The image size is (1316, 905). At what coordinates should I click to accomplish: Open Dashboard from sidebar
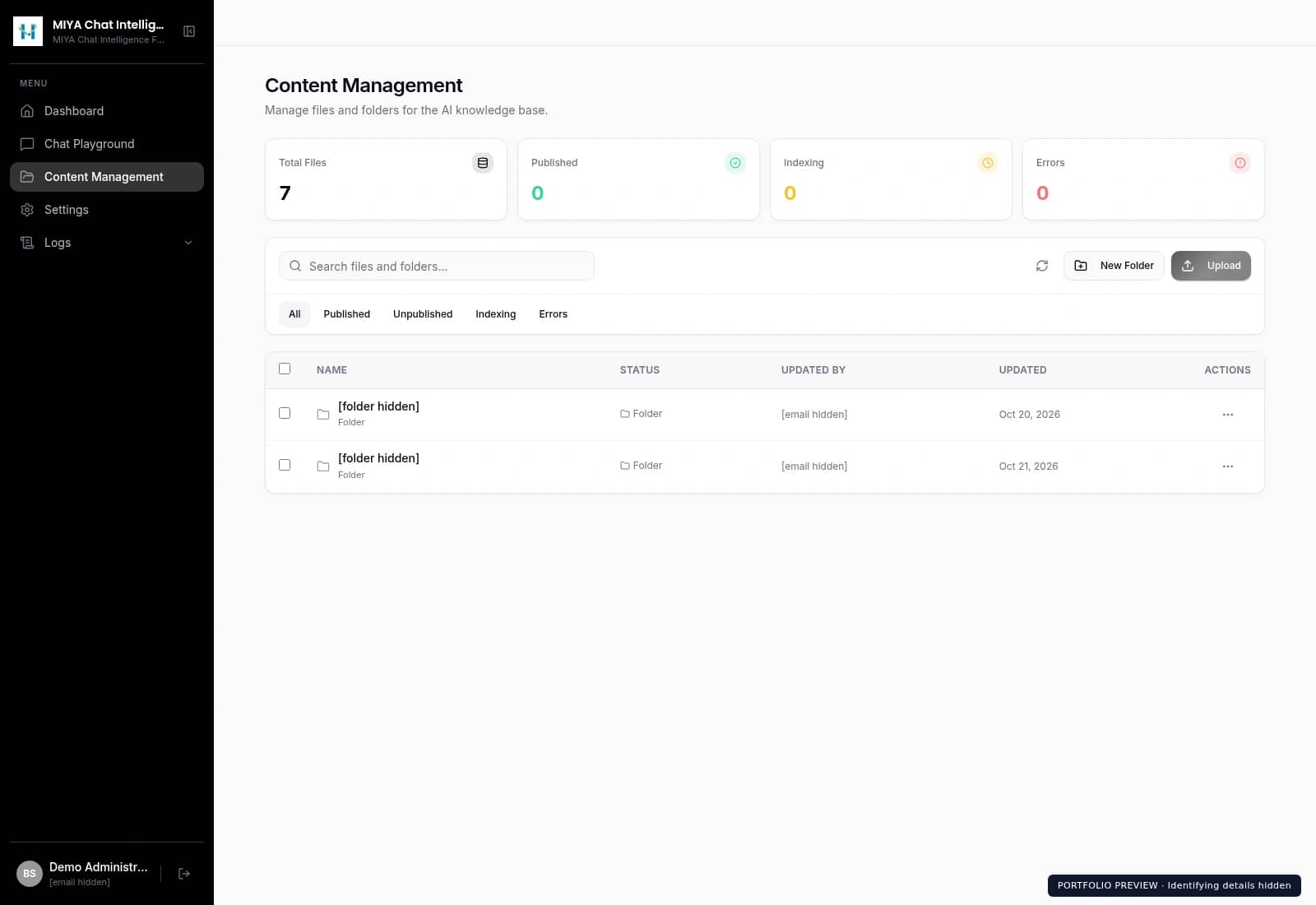point(107,111)
